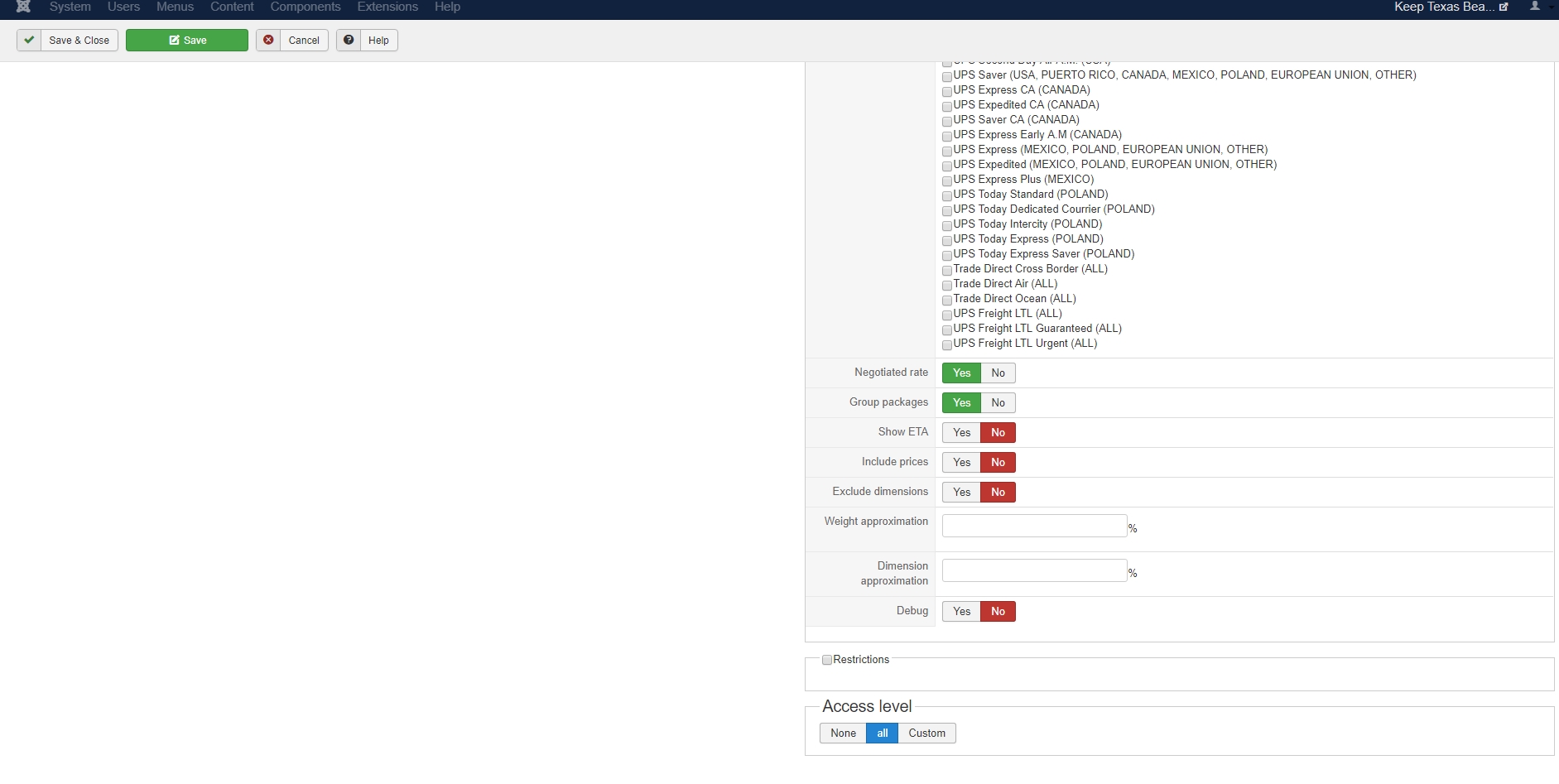Select Yes for Include prices
The image size is (1559, 784).
(x=961, y=463)
